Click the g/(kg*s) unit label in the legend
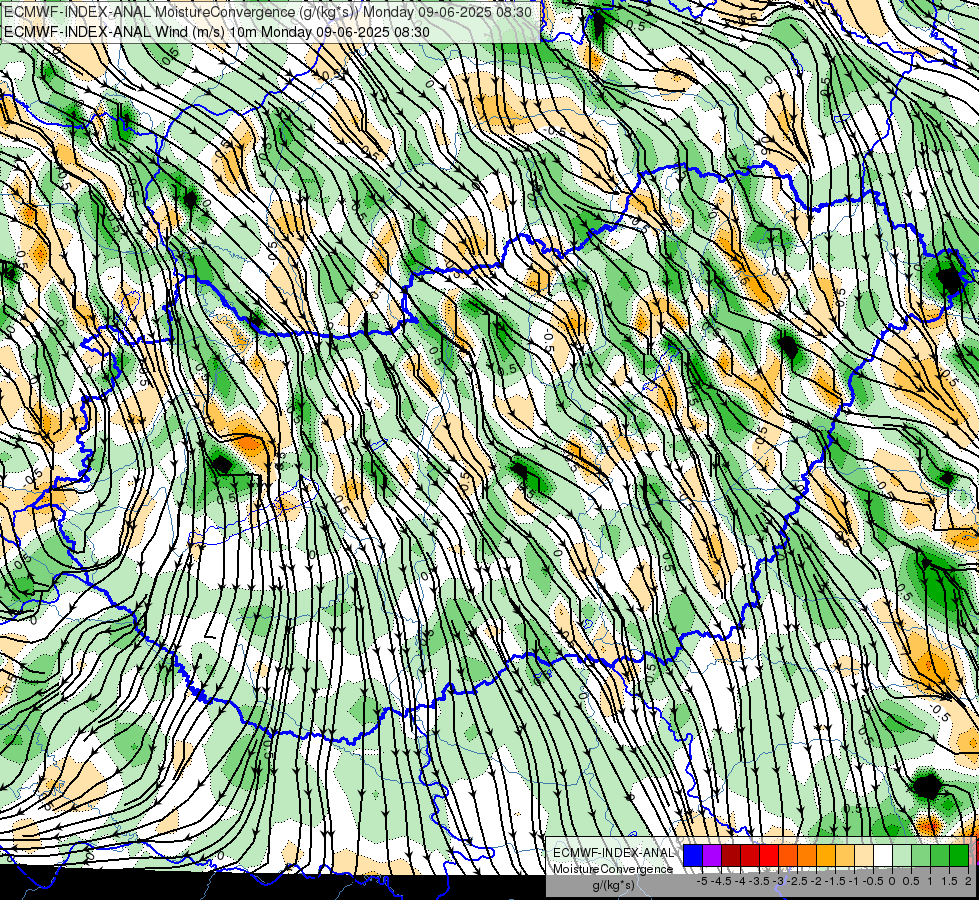The image size is (979, 900). pyautogui.click(x=613, y=886)
